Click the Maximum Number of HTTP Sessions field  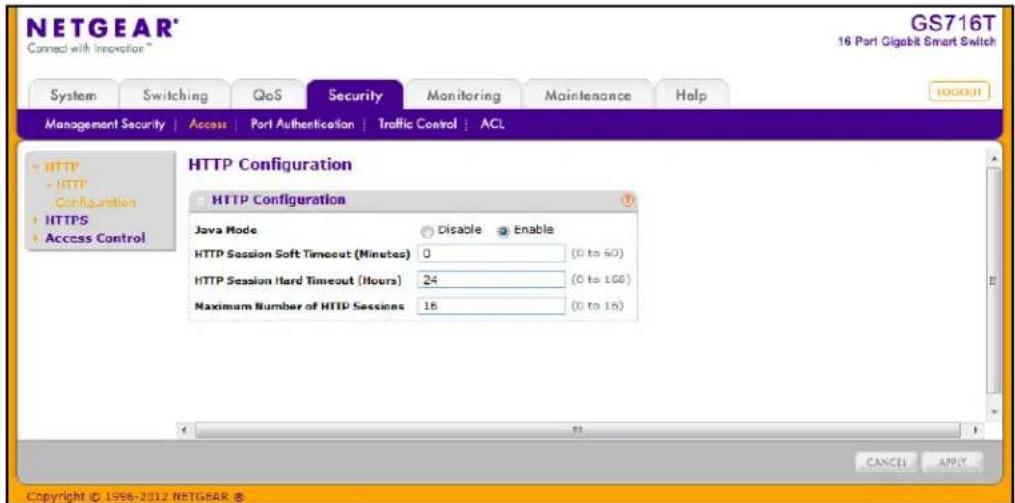491,306
